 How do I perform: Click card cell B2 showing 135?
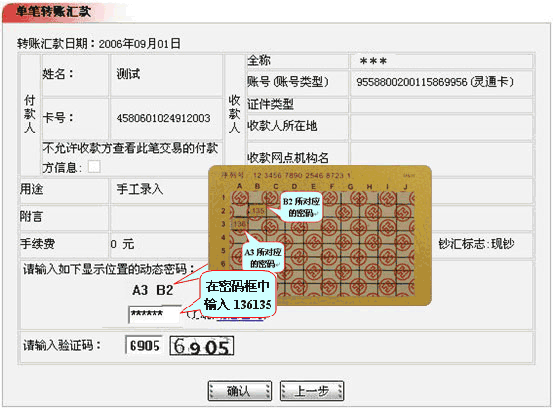tap(257, 211)
